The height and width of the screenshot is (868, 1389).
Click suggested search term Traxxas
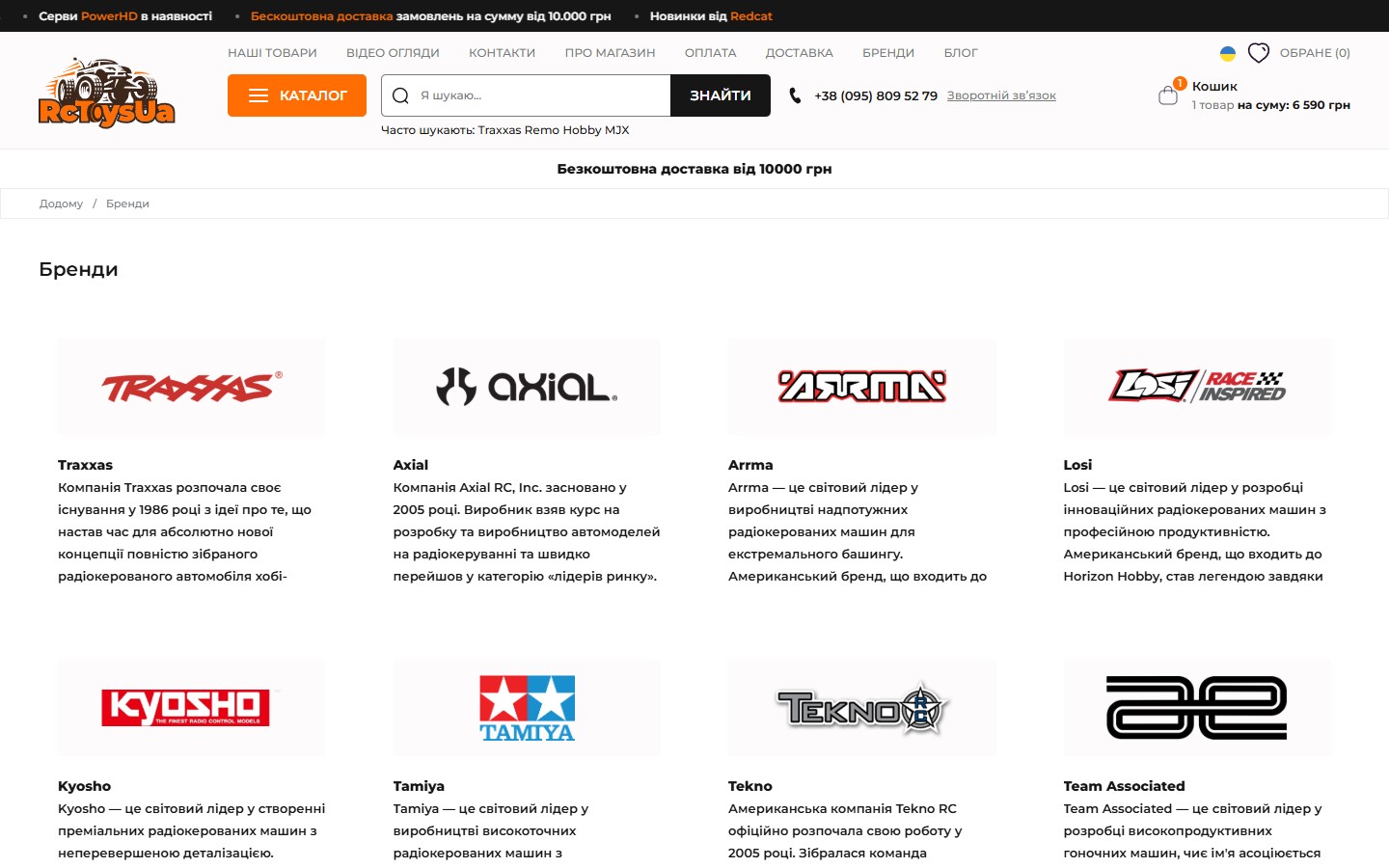pyautogui.click(x=501, y=130)
